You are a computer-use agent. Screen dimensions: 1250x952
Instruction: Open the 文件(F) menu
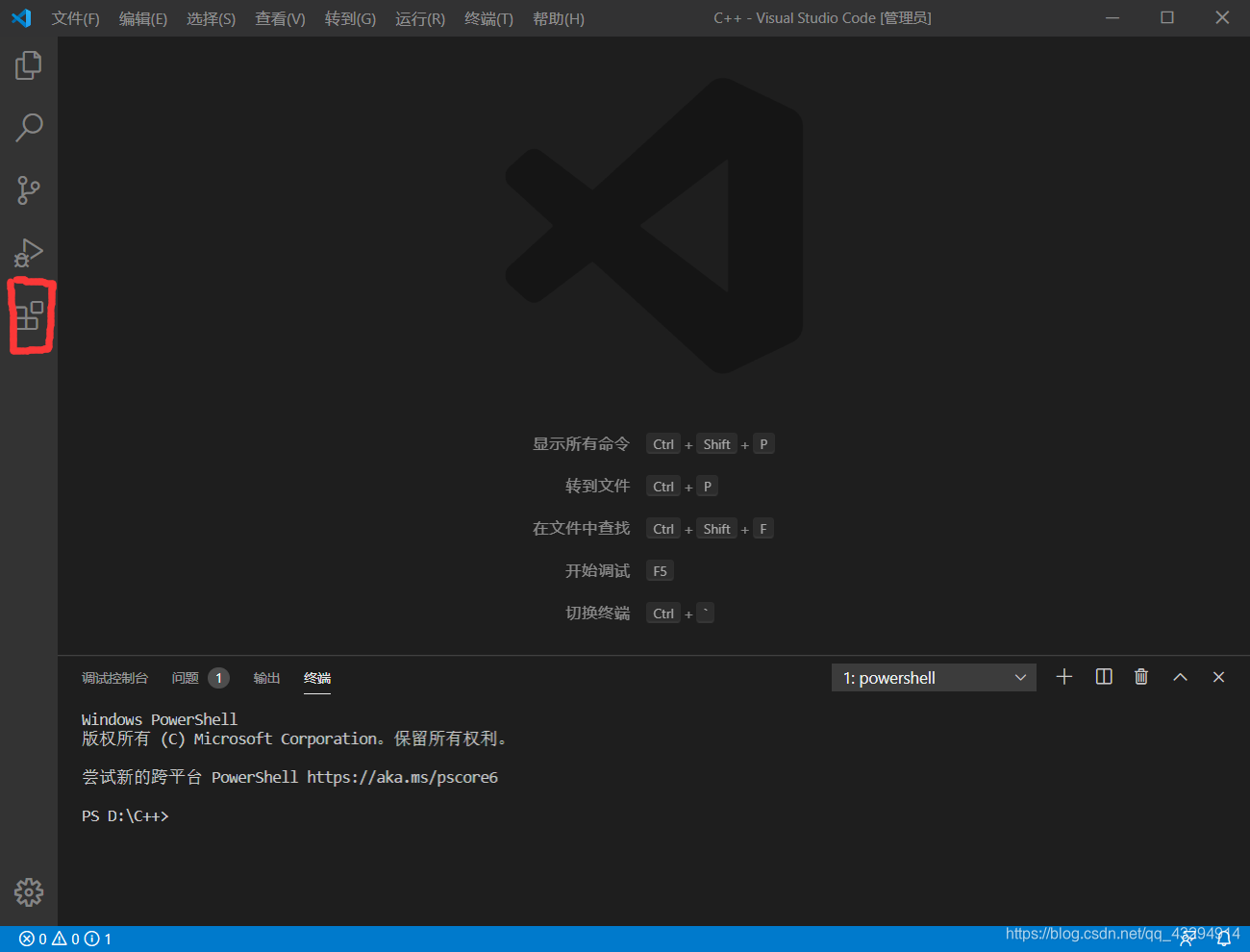(x=76, y=19)
